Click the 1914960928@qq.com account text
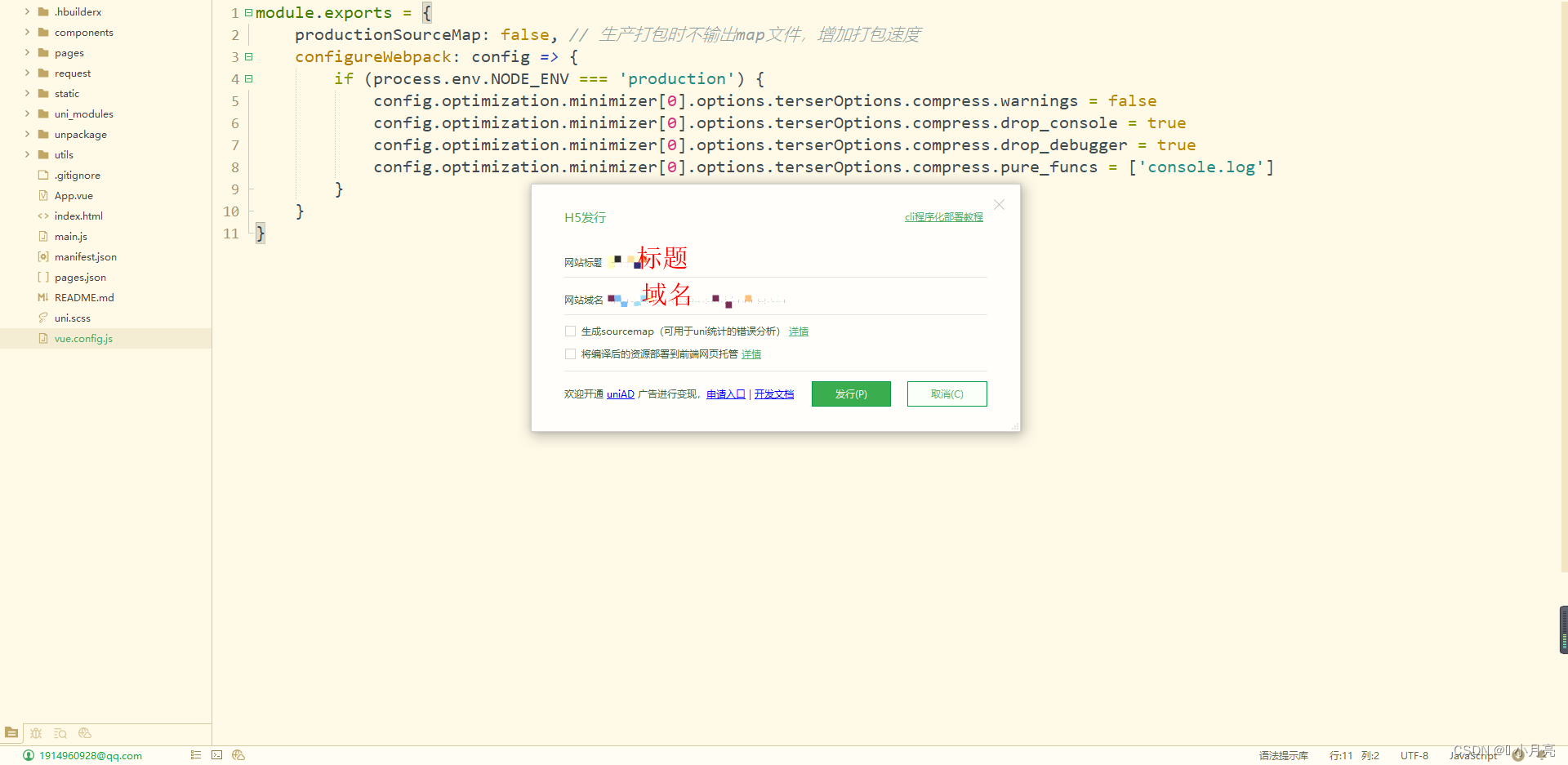The height and width of the screenshot is (765, 1568). (91, 756)
